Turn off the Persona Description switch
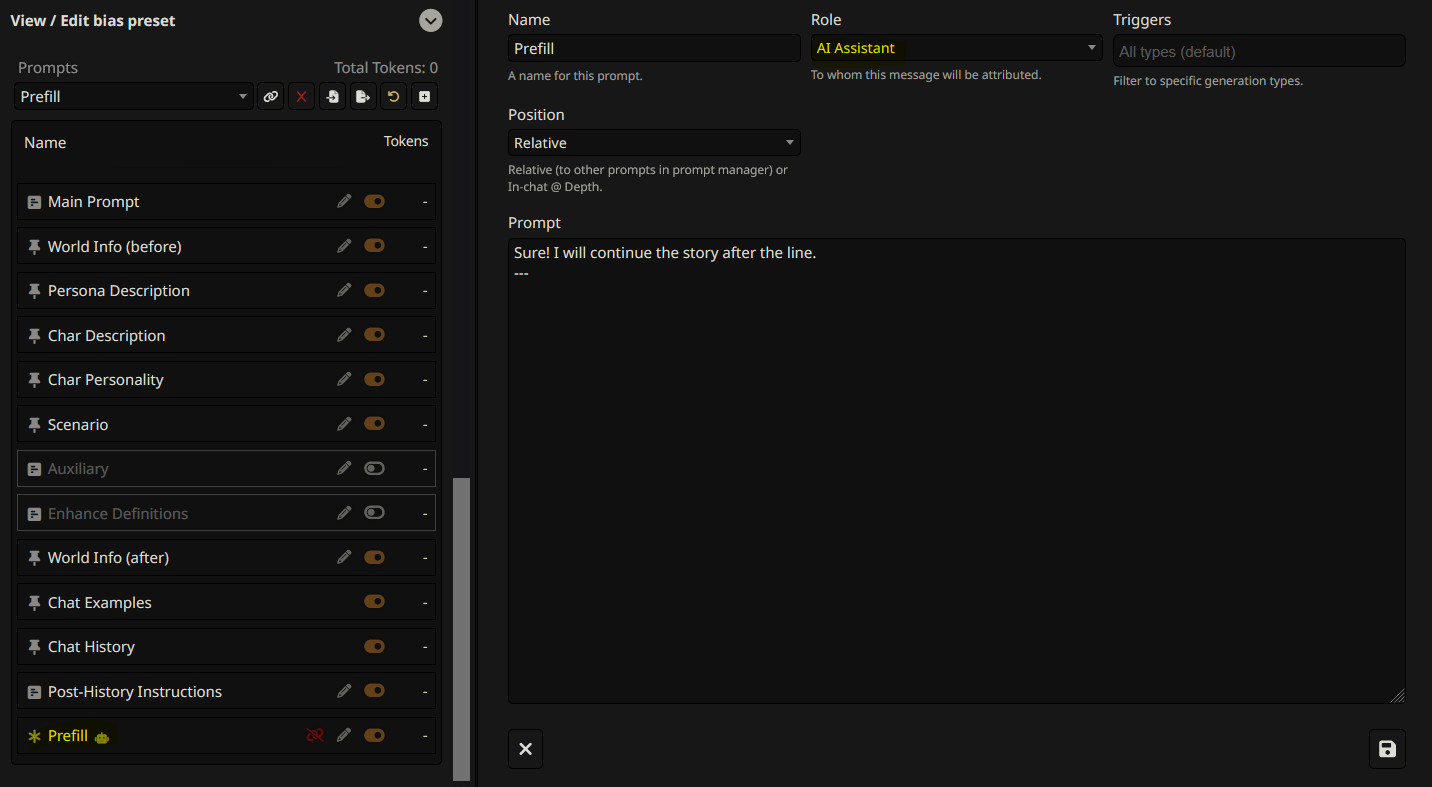 (x=375, y=290)
